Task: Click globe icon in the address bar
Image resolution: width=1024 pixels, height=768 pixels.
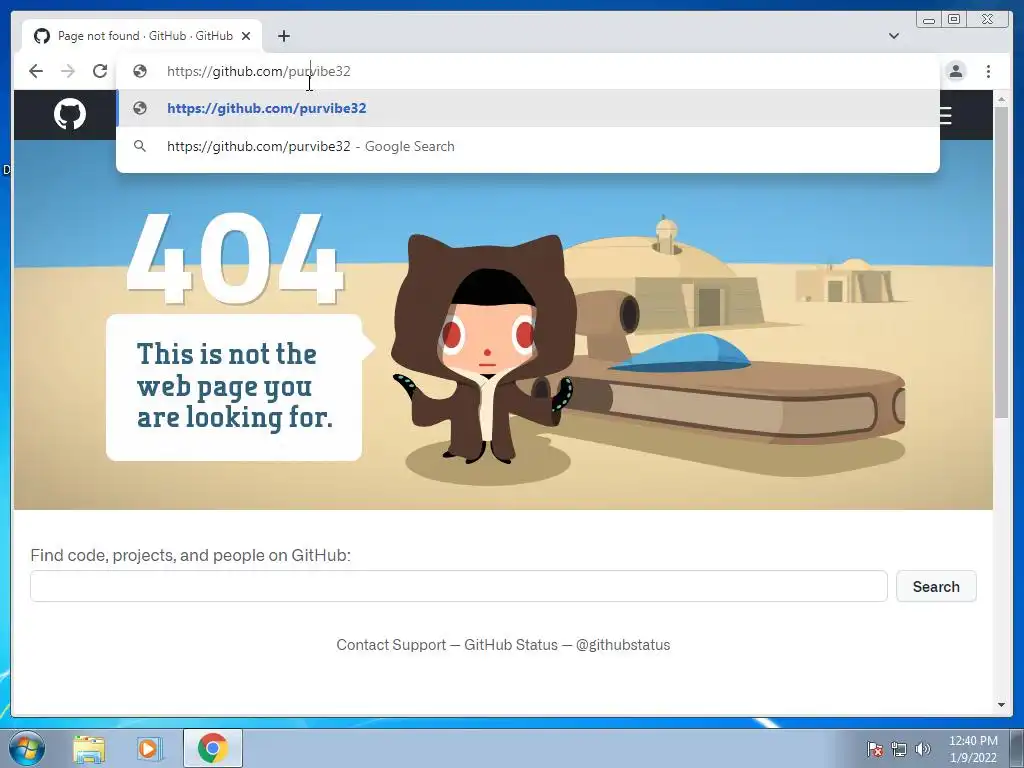Action: tap(140, 71)
